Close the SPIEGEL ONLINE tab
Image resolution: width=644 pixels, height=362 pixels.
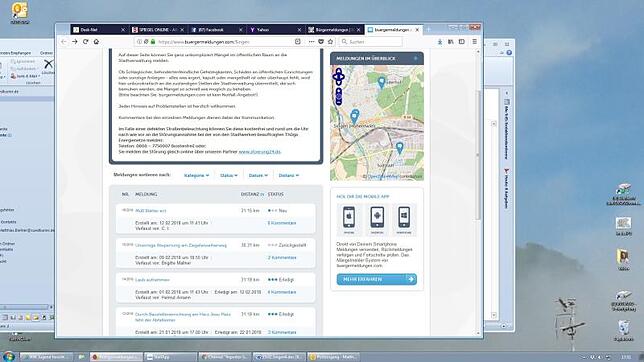182,30
